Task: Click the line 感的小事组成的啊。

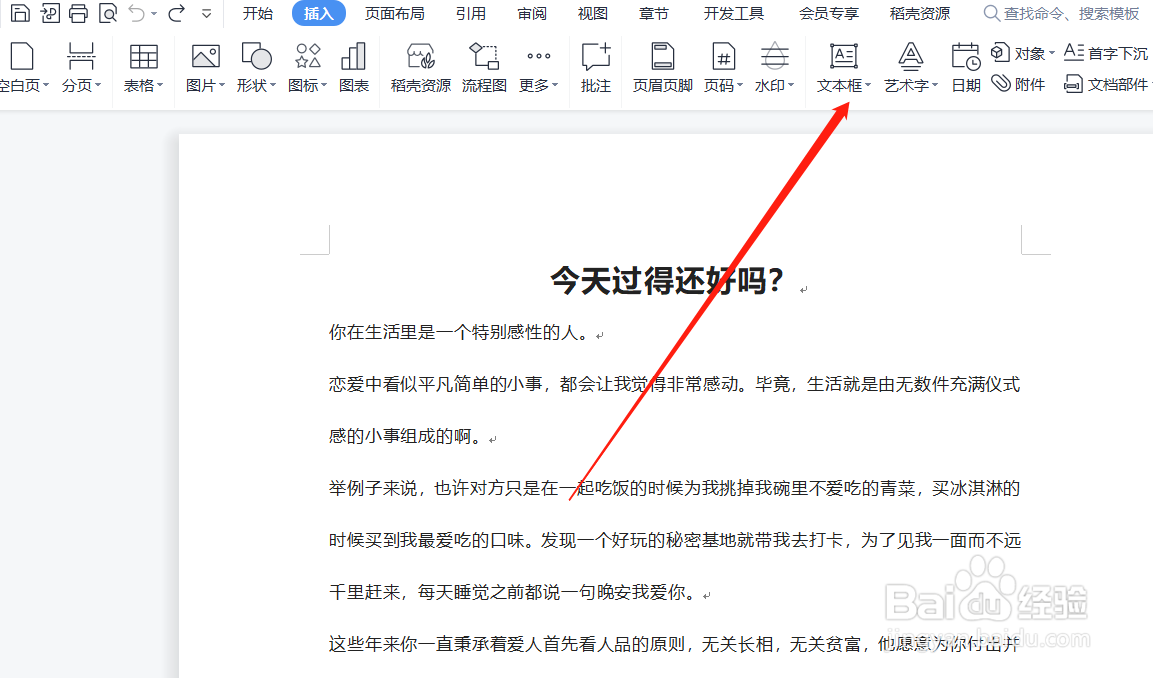Action: pyautogui.click(x=407, y=436)
